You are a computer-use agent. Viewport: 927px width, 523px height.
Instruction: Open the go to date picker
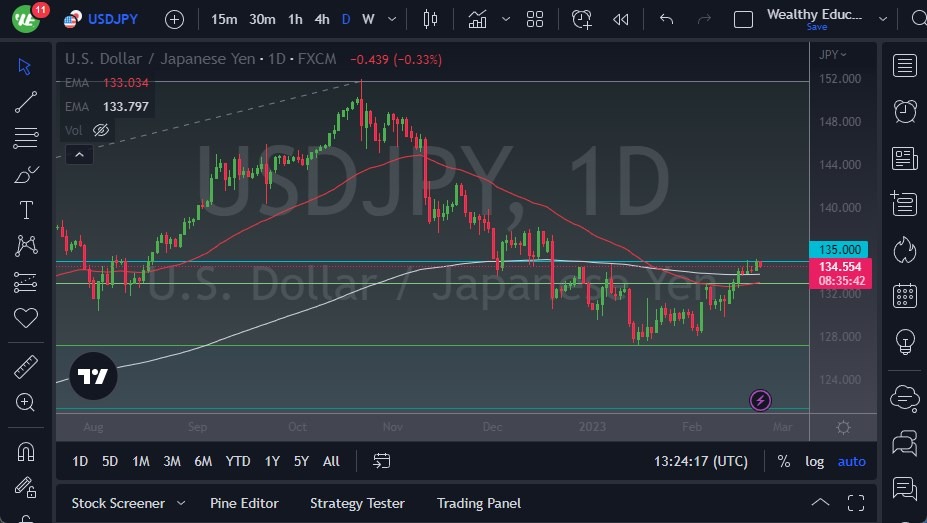(382, 461)
